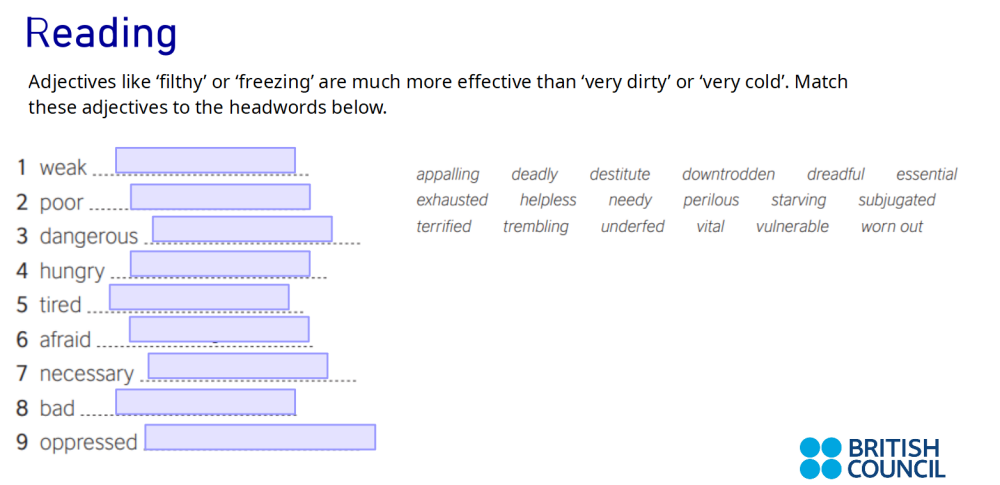The width and height of the screenshot is (1000, 485).
Task: Focus the answer box for 'bad'
Action: pyautogui.click(x=205, y=402)
